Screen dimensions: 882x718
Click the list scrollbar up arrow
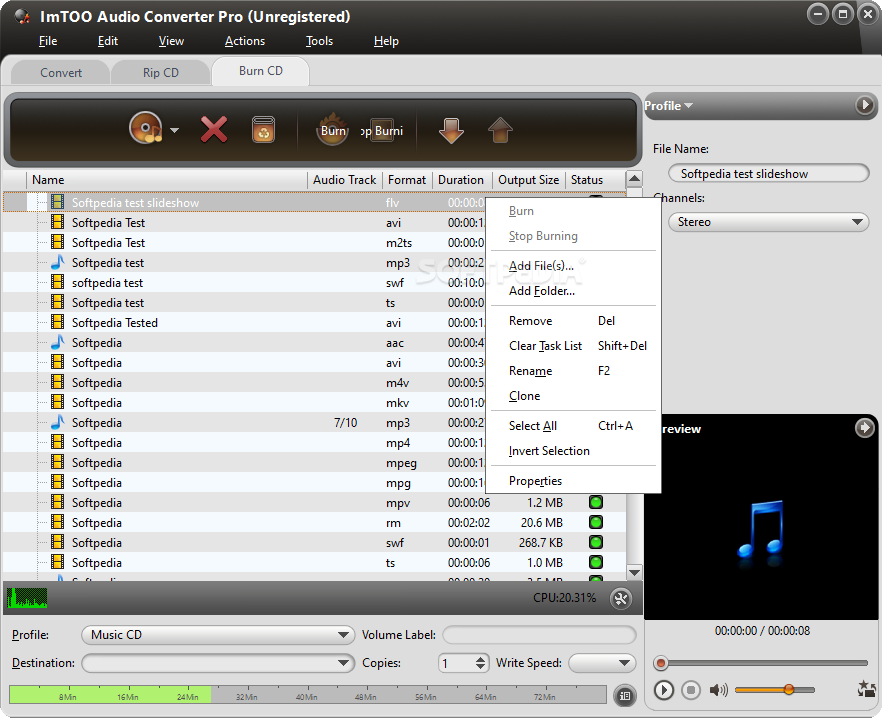634,179
